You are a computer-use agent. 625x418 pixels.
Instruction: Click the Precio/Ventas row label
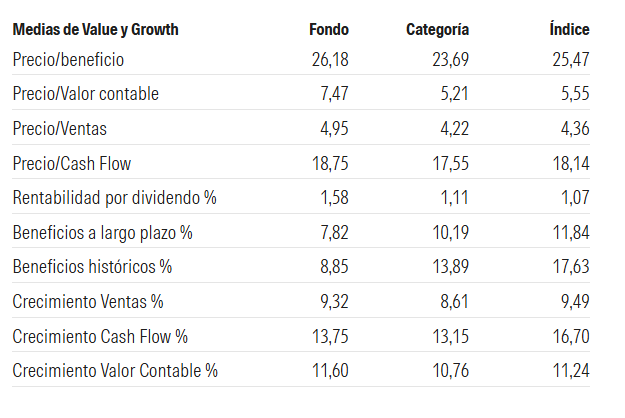(x=60, y=129)
